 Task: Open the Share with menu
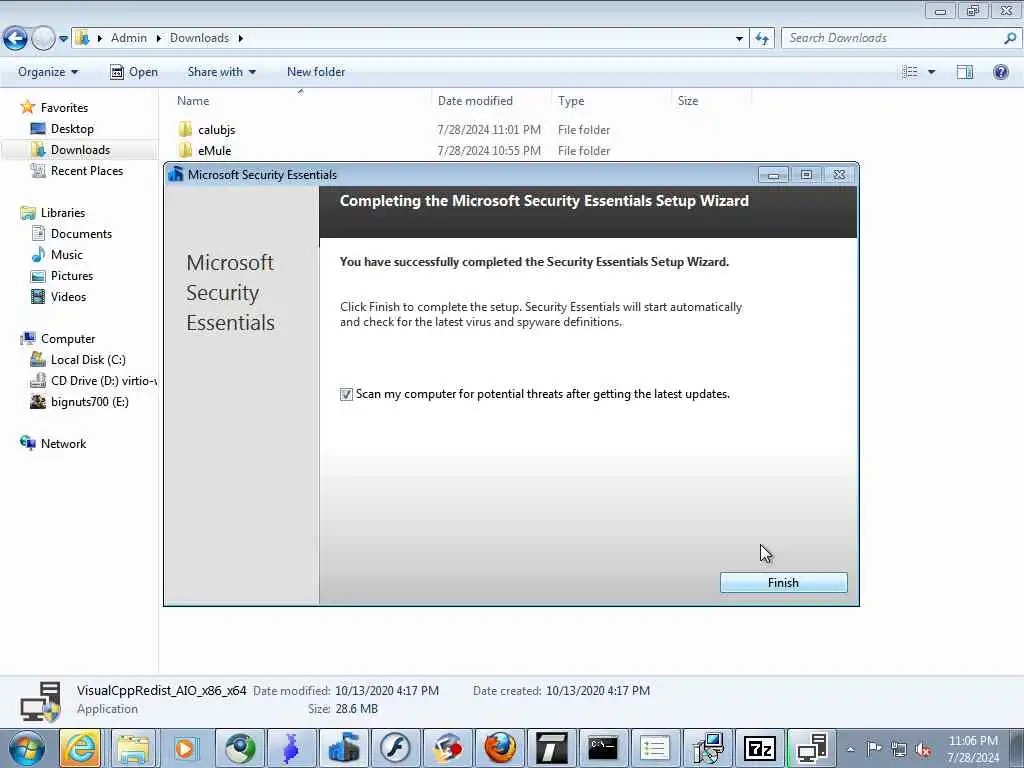coord(221,72)
